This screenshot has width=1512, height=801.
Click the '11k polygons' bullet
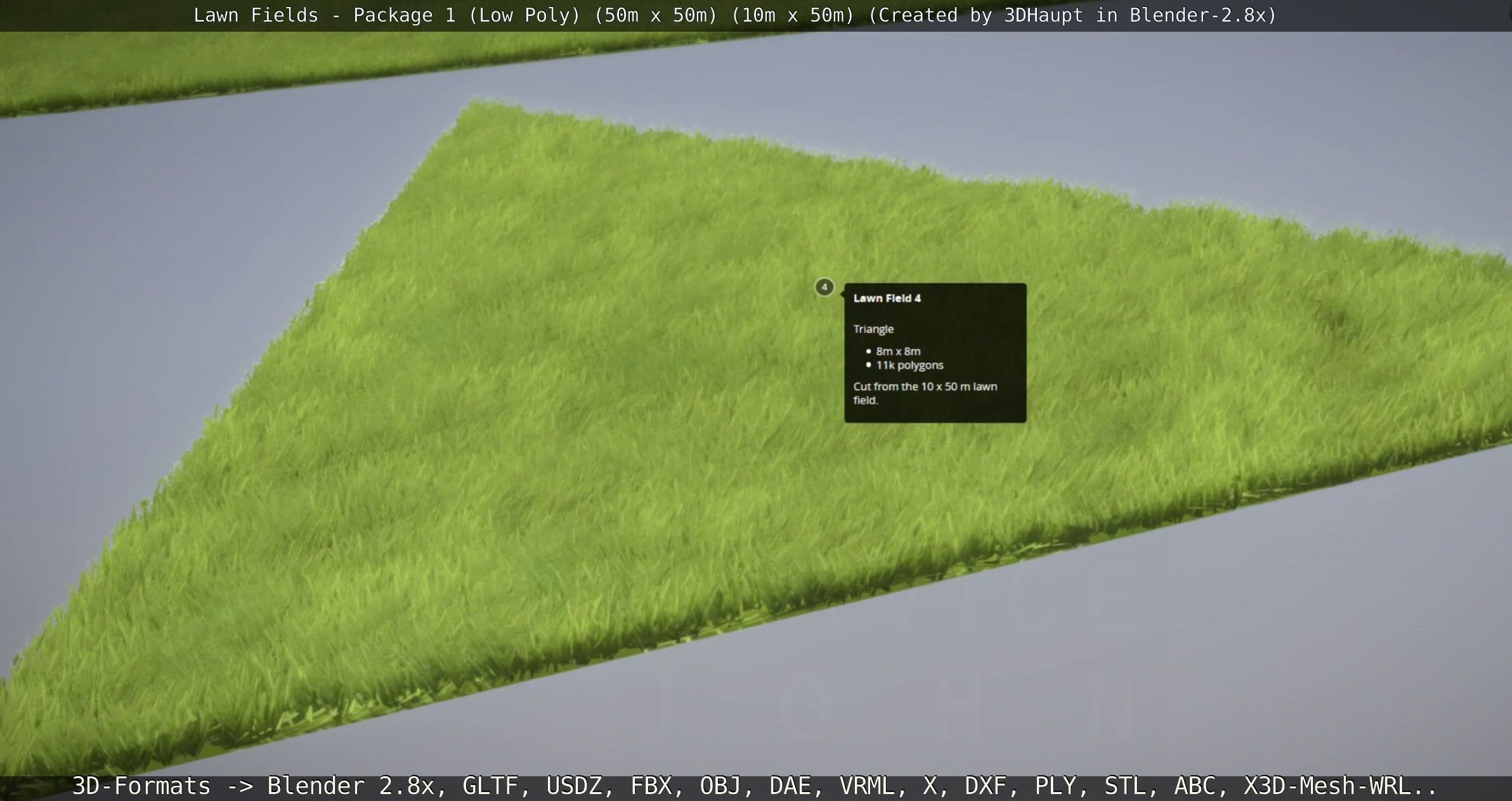909,365
